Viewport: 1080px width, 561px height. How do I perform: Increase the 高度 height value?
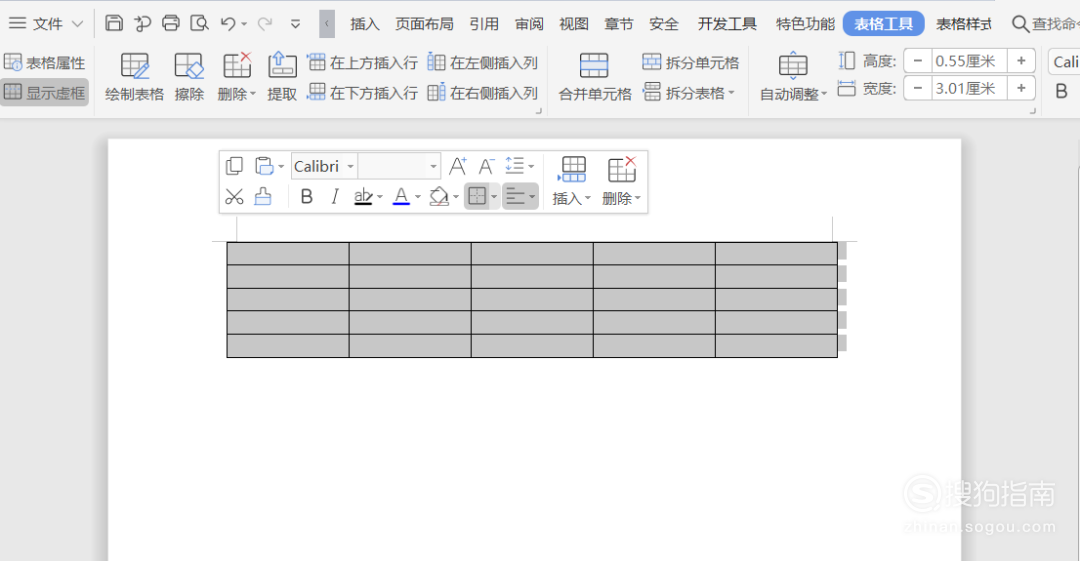(x=1021, y=61)
